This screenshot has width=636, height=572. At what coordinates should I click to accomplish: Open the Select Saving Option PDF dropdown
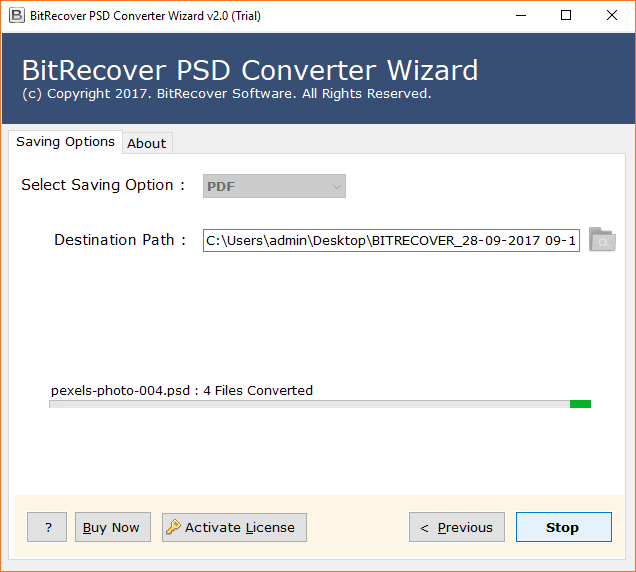[x=274, y=186]
